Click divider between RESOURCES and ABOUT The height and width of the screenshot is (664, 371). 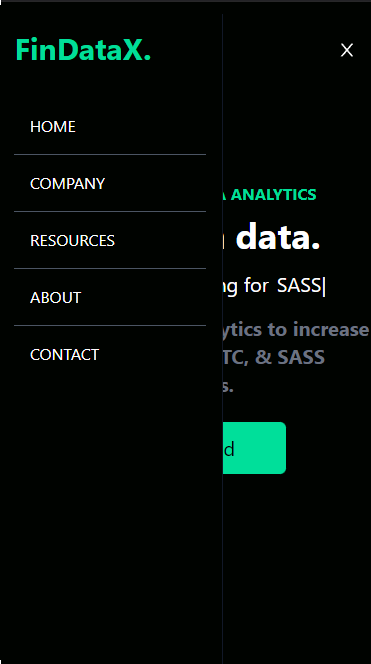tap(110, 268)
